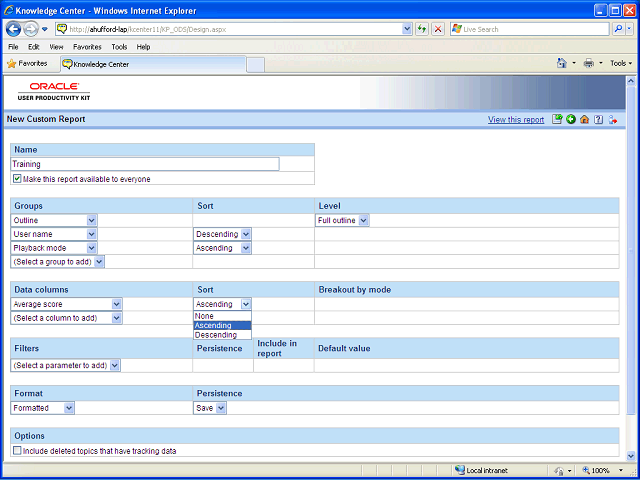Open Home button dropdown arrow
This screenshot has height=480, width=640.
tap(574, 63)
